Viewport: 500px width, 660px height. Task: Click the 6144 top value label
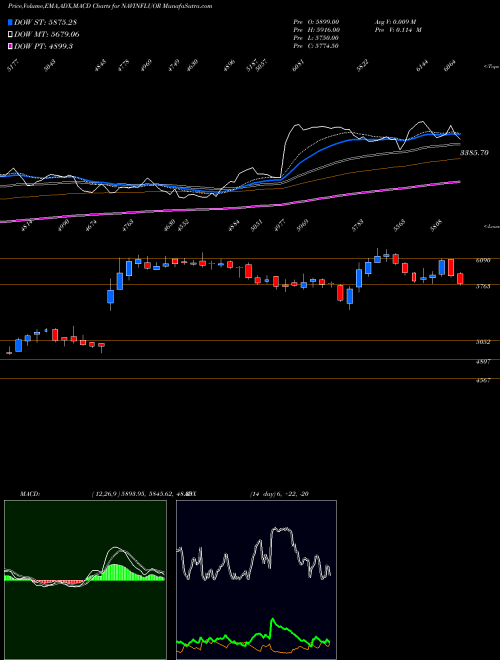(423, 66)
